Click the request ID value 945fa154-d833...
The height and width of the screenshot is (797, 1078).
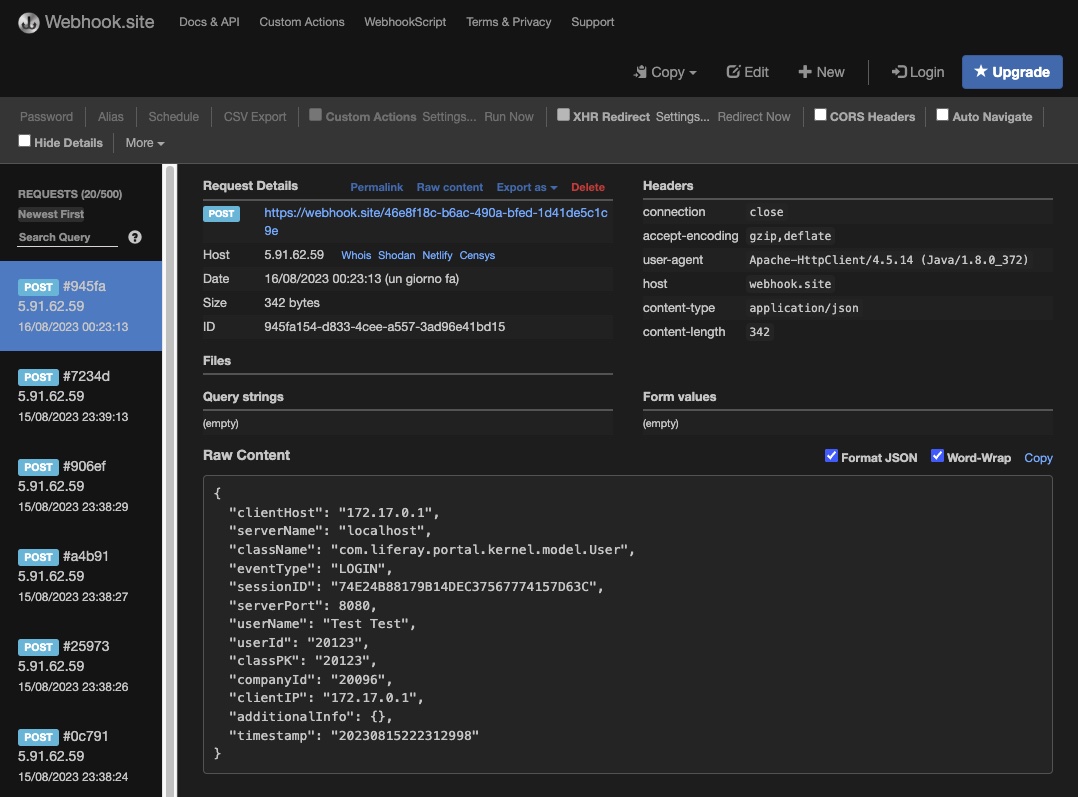pos(384,327)
